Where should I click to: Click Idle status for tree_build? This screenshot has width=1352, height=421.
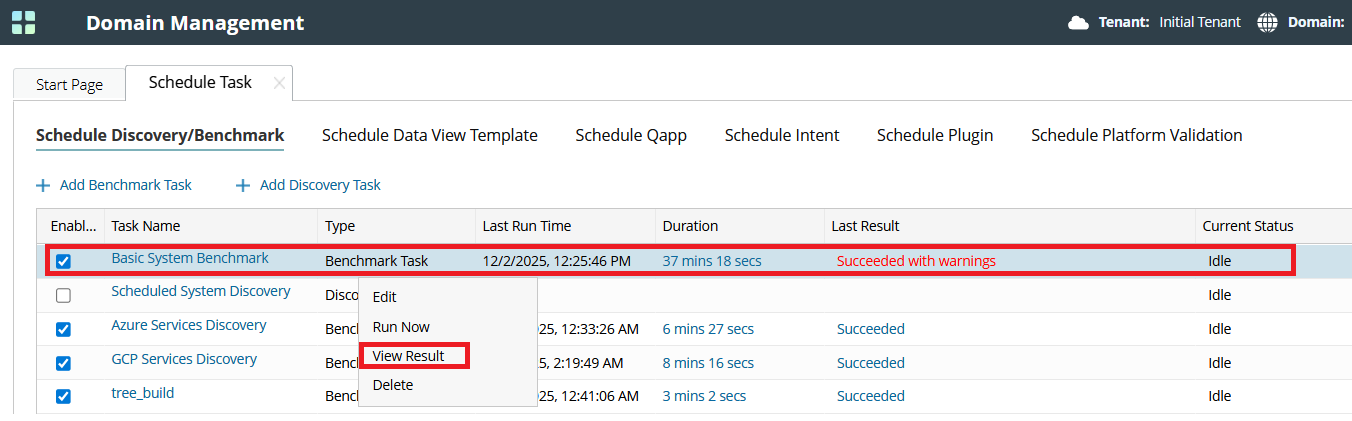pos(1220,396)
